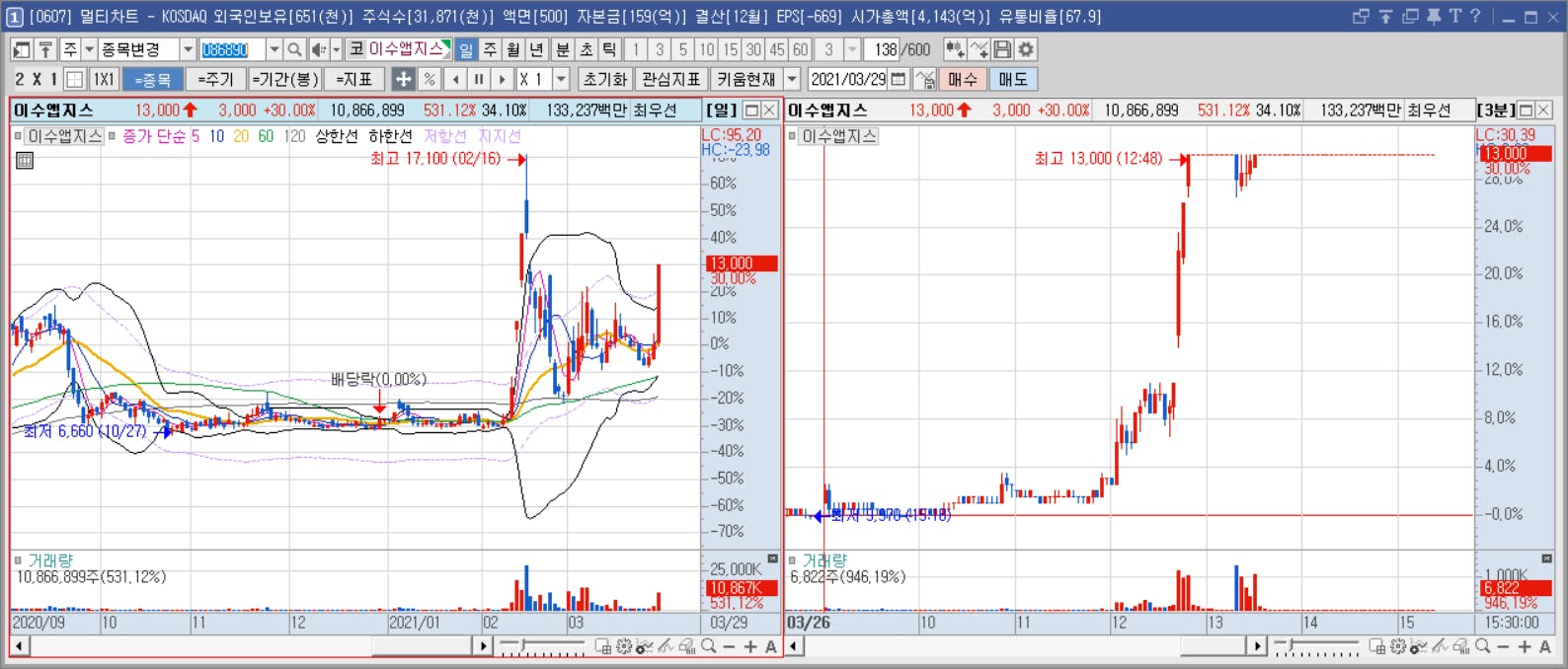Screen dimensions: 1568x669
Task: Click the 2021/03/29 date field
Action: 848,79
